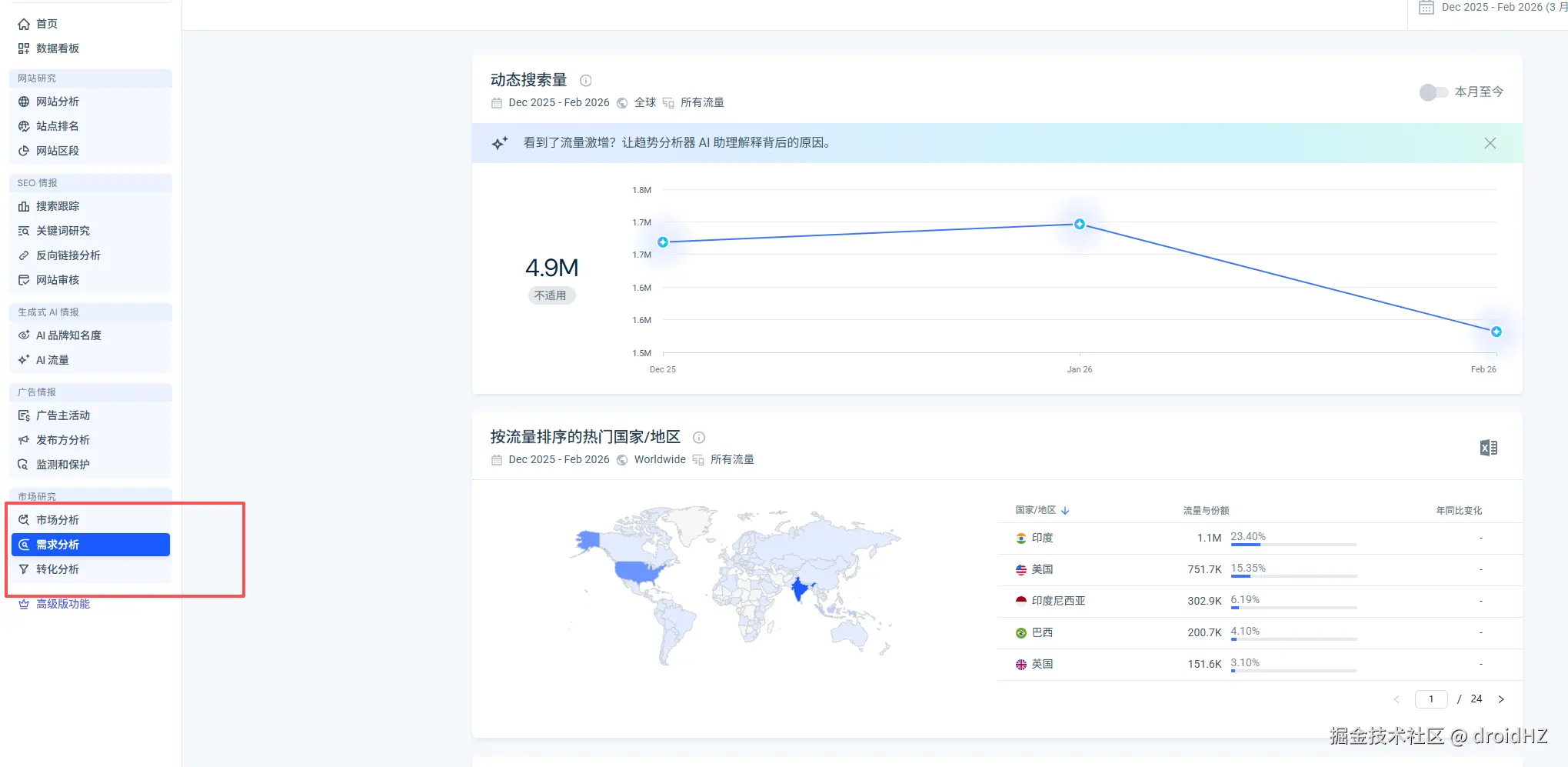1568x767 pixels.
Task: Click the 不适用 badge
Action: coord(551,295)
